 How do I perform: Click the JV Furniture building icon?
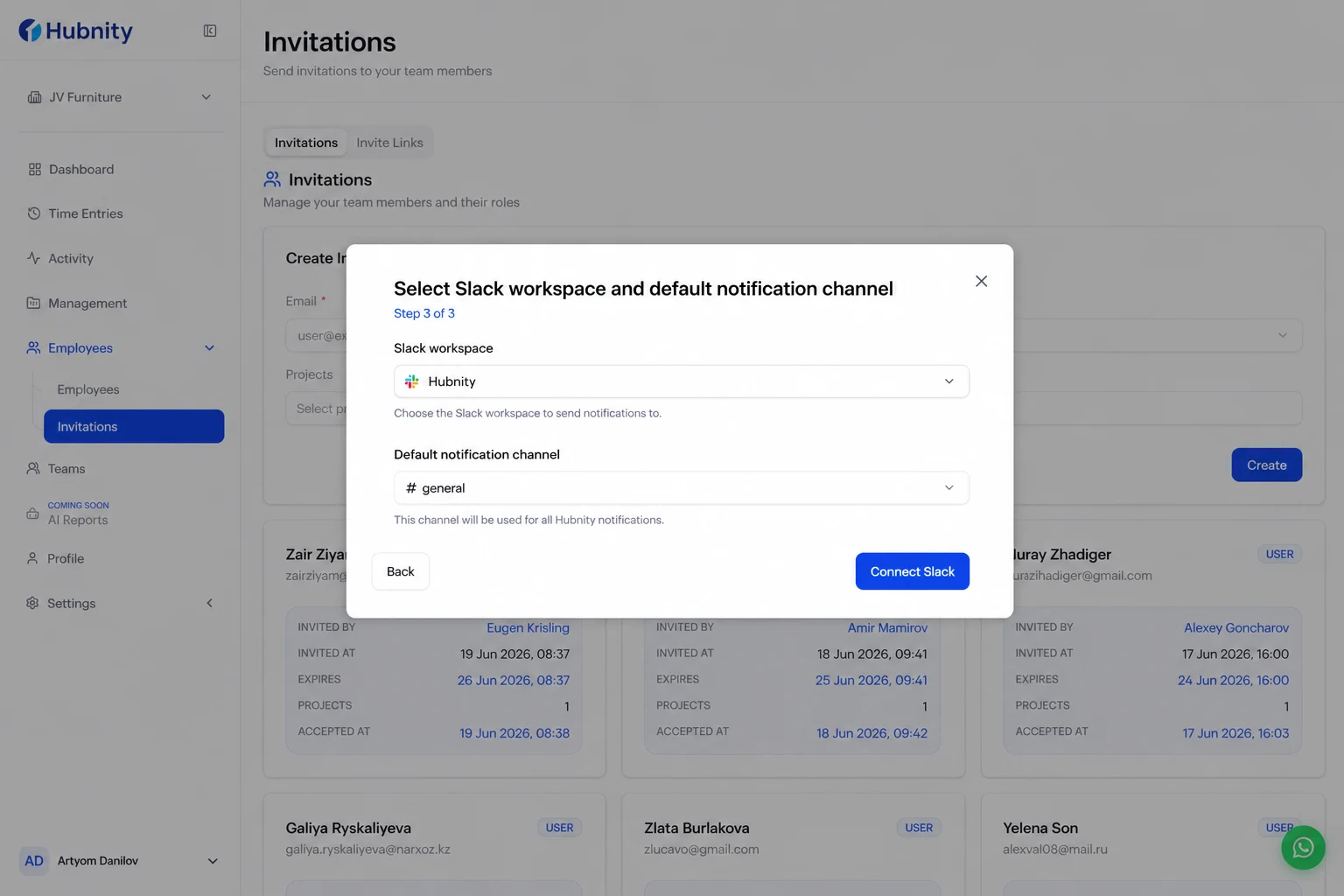point(35,97)
